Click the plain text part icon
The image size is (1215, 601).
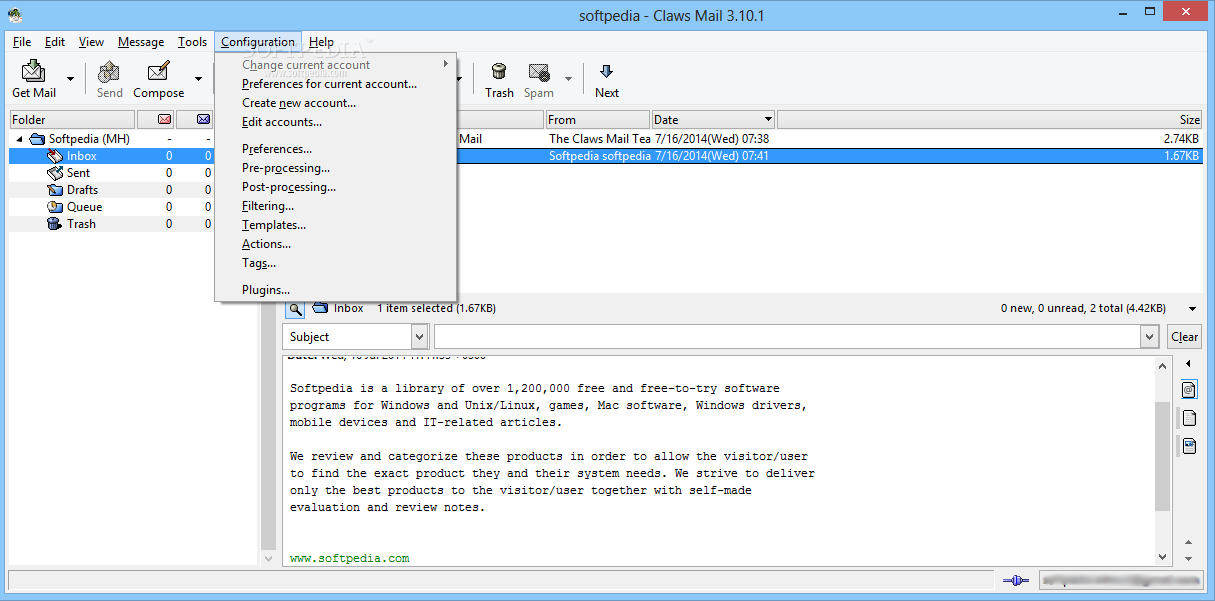click(1189, 418)
